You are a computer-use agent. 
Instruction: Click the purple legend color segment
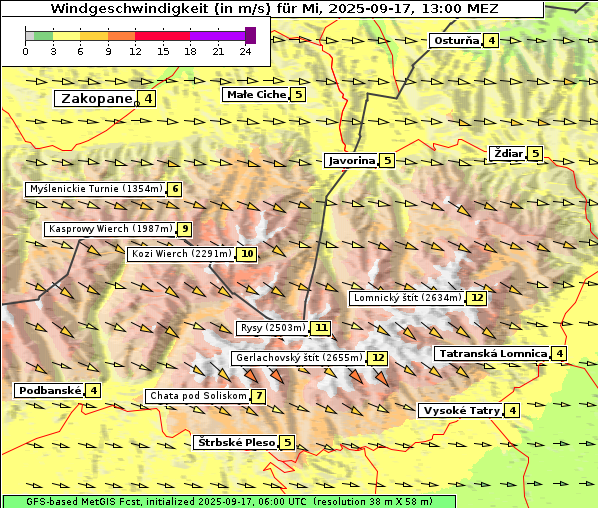(x=217, y=36)
